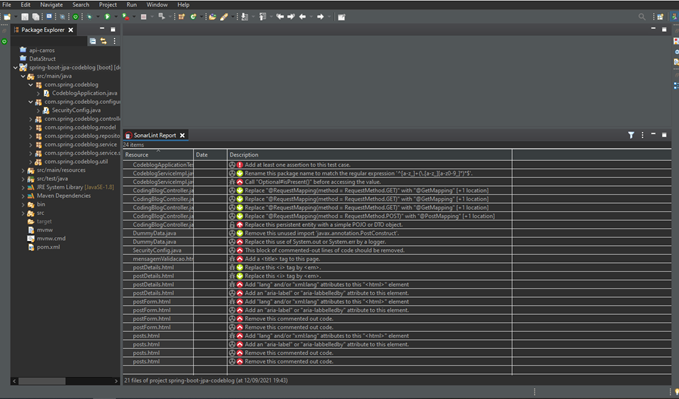Click the New Java Class icon
Image resolution: width=679 pixels, height=399 pixels.
(193, 17)
